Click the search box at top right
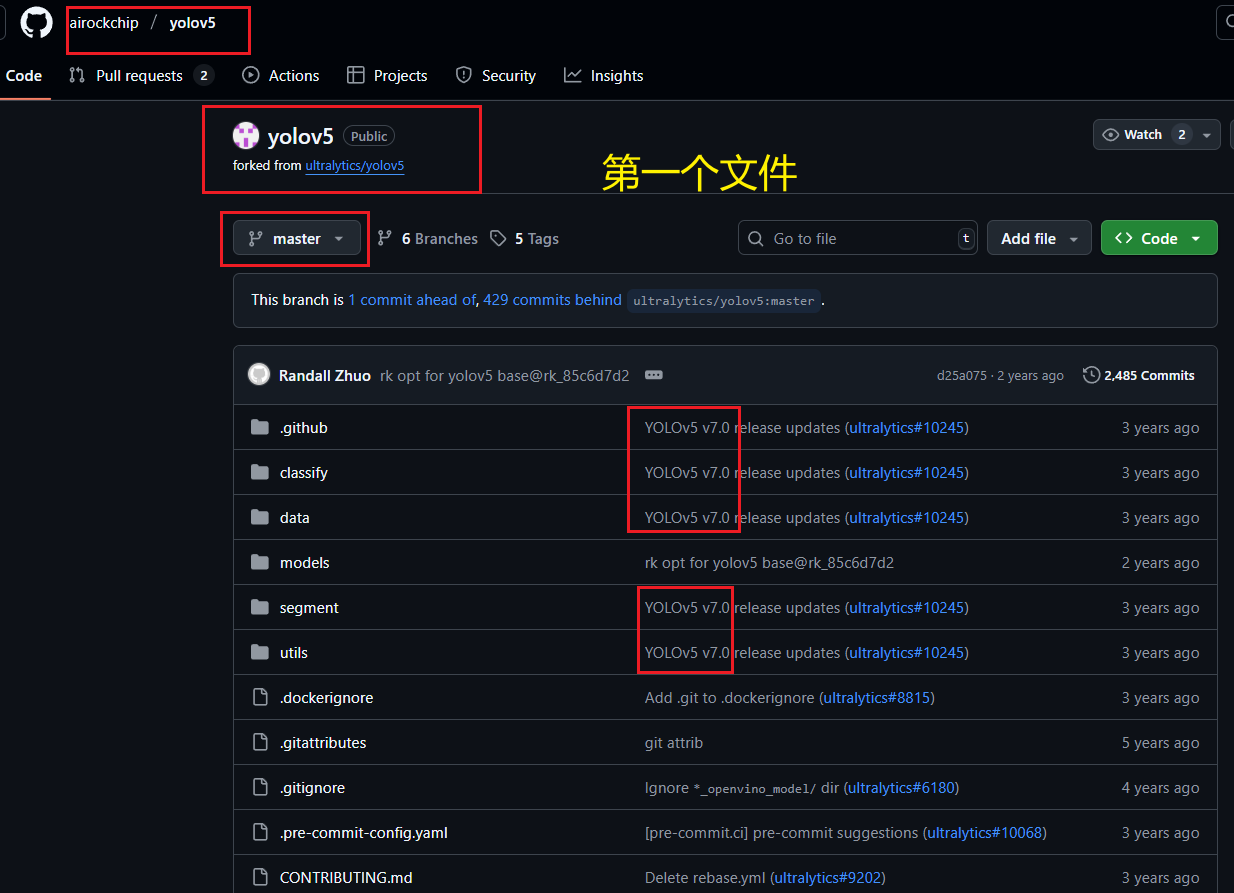1234x893 pixels. tap(1225, 22)
